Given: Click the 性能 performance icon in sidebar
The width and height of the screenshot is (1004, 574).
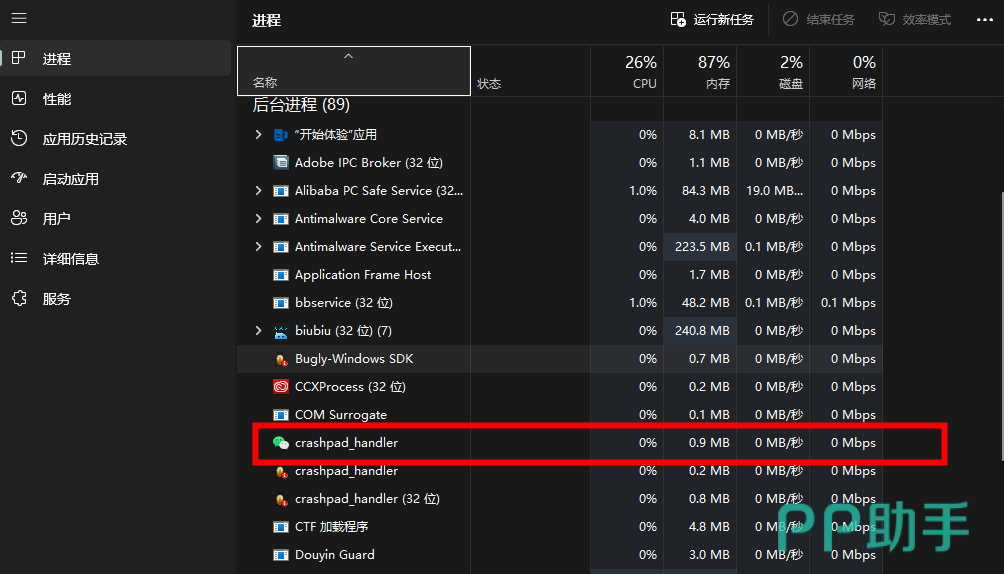Looking at the screenshot, I should tap(19, 99).
